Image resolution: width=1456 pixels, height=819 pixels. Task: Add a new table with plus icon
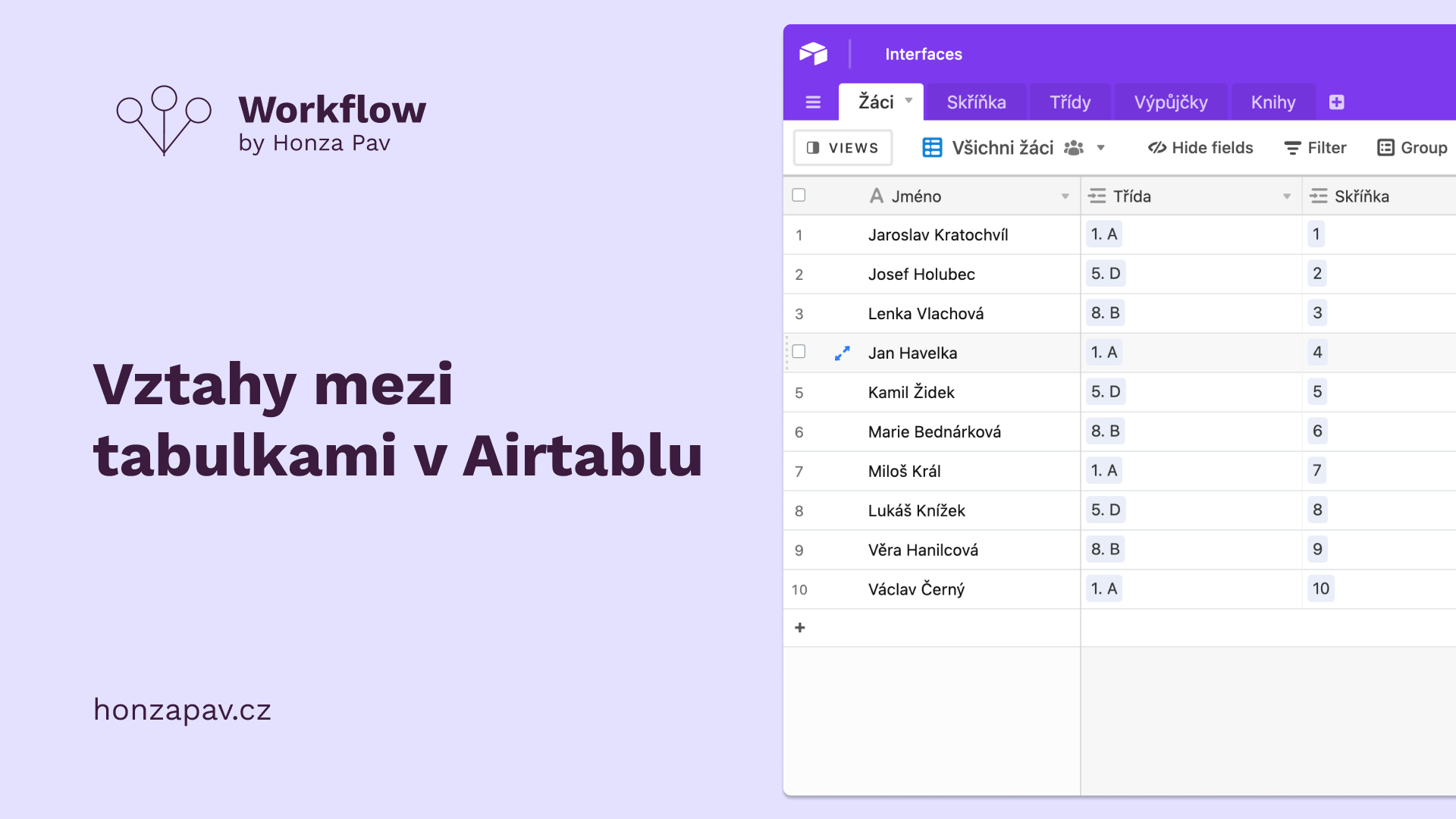(x=1337, y=102)
